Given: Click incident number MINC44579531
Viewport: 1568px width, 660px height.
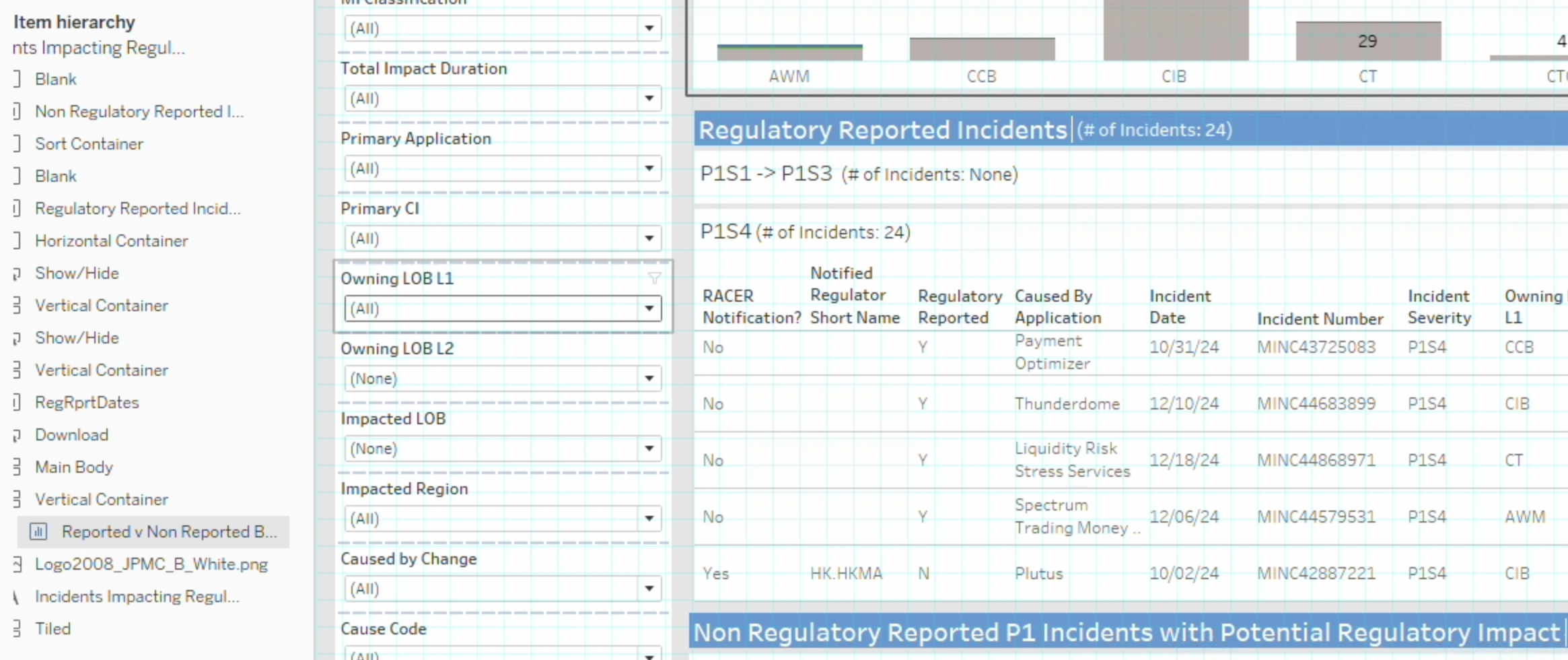Looking at the screenshot, I should click(x=1316, y=517).
